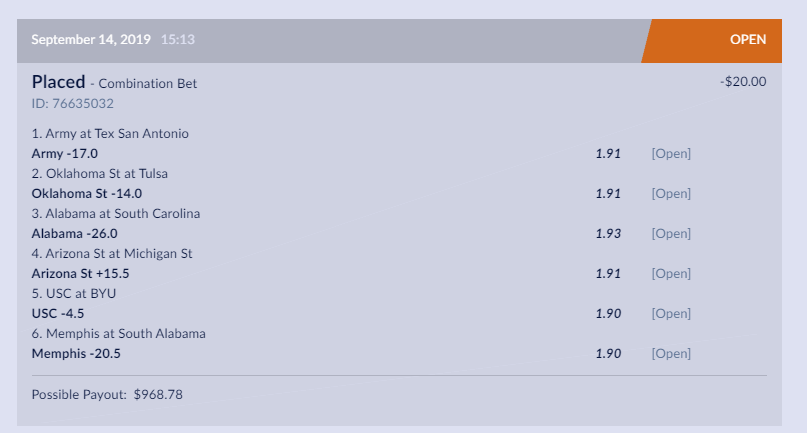807x433 pixels.
Task: Click the bet ID 76635032
Action: point(73,103)
